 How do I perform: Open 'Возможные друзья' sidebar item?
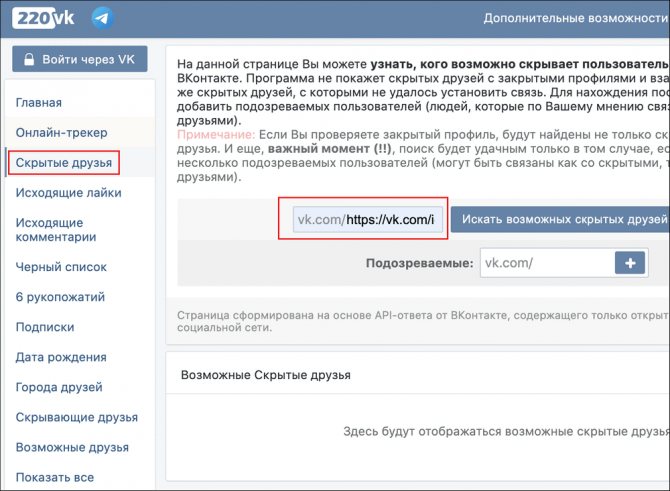tap(72, 447)
